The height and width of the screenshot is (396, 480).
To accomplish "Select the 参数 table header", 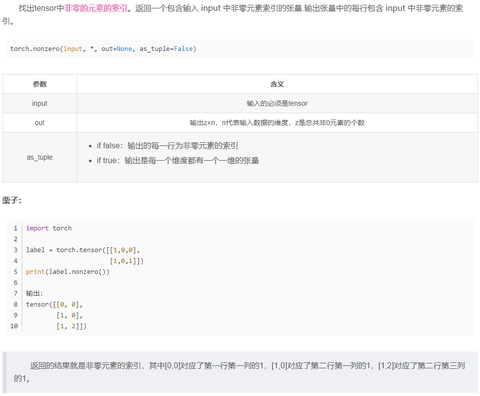I will (x=40, y=84).
